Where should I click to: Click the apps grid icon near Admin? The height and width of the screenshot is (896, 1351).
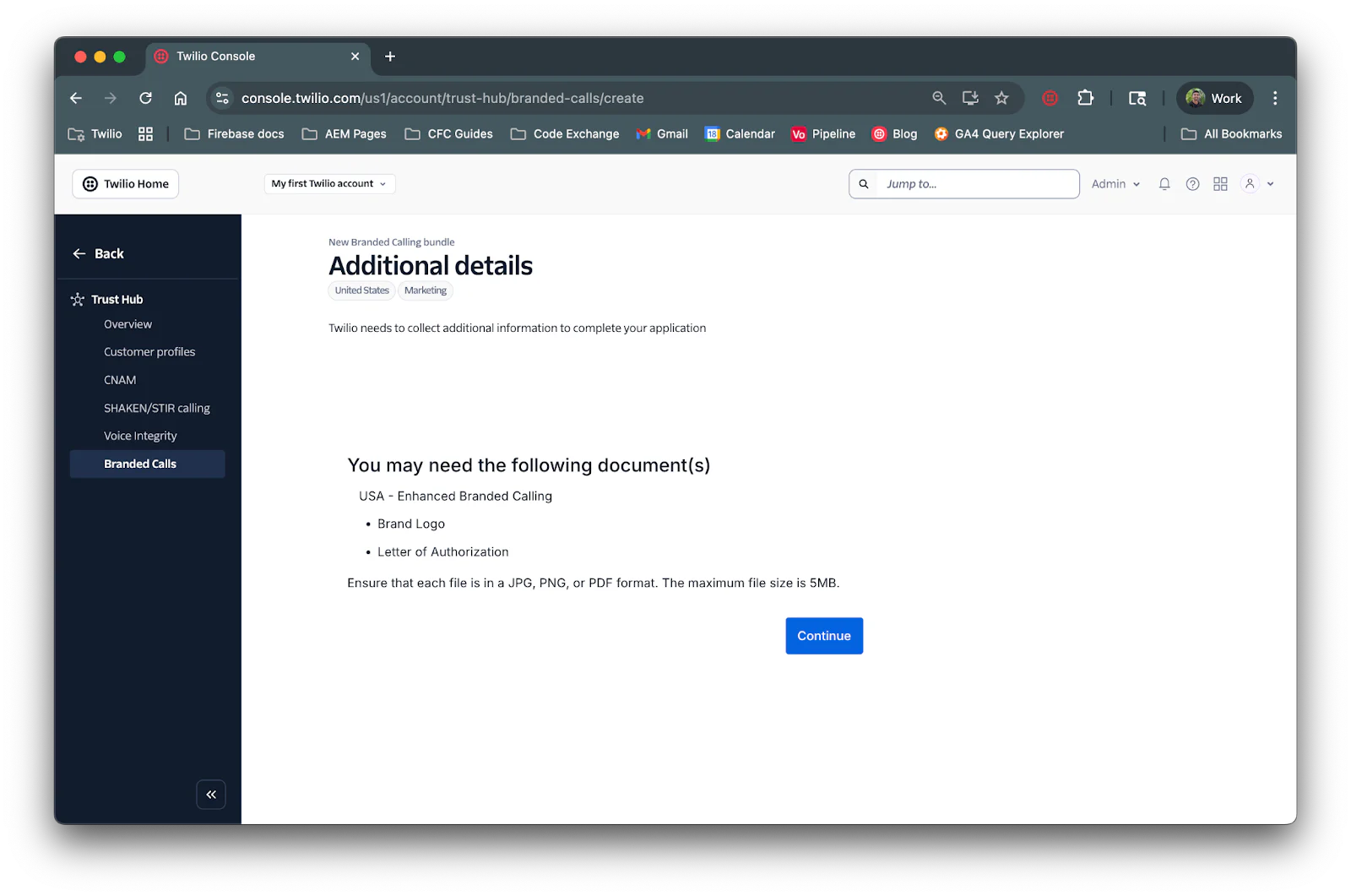coord(1219,183)
